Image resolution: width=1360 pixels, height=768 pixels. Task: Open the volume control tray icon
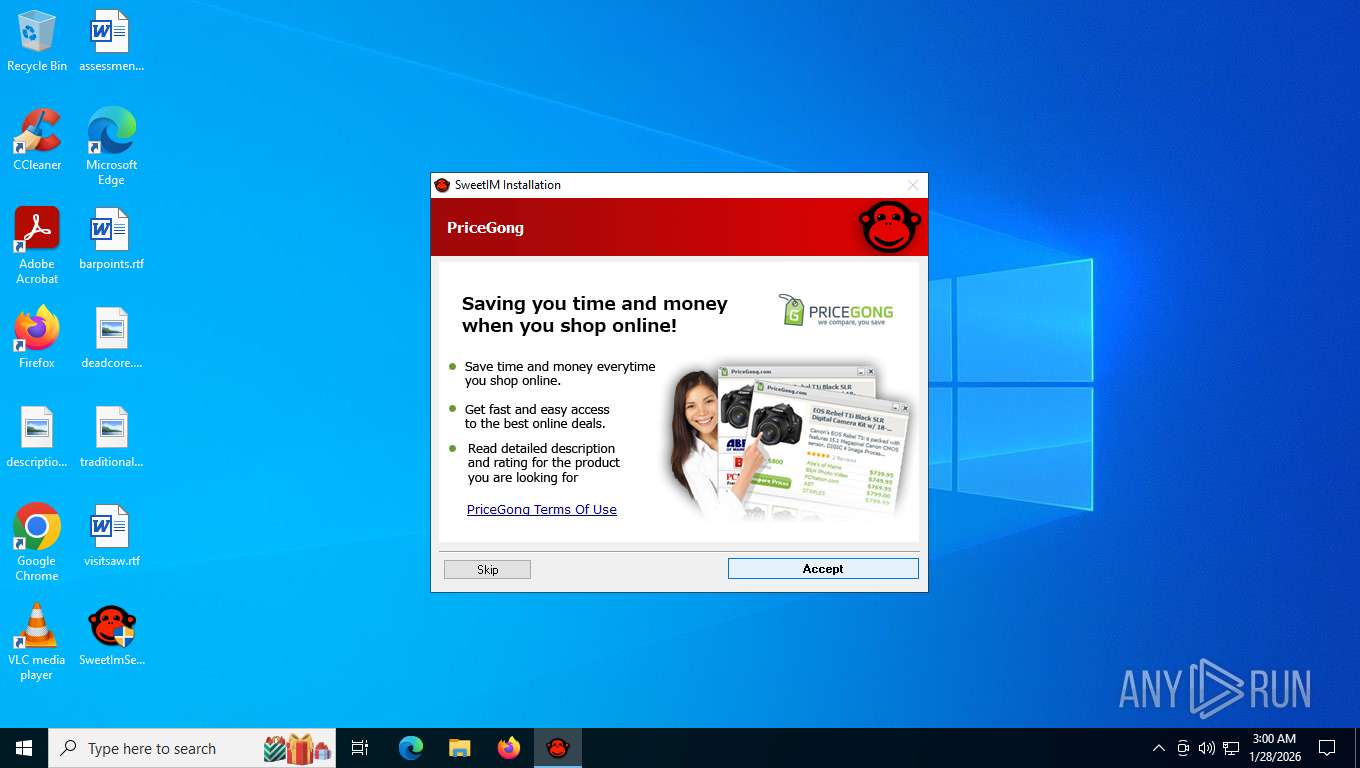point(1206,748)
